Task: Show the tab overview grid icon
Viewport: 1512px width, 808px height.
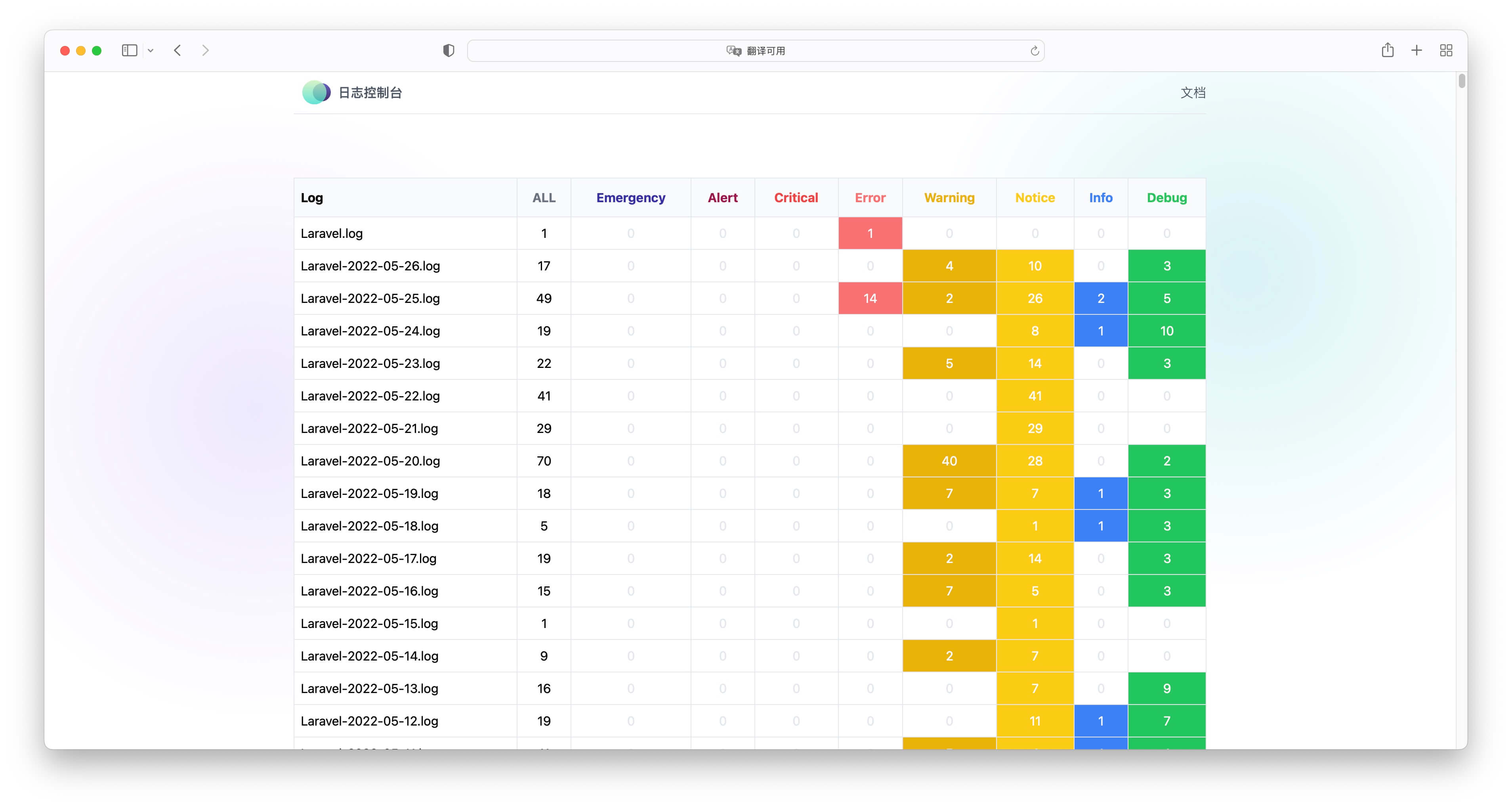Action: [x=1446, y=50]
